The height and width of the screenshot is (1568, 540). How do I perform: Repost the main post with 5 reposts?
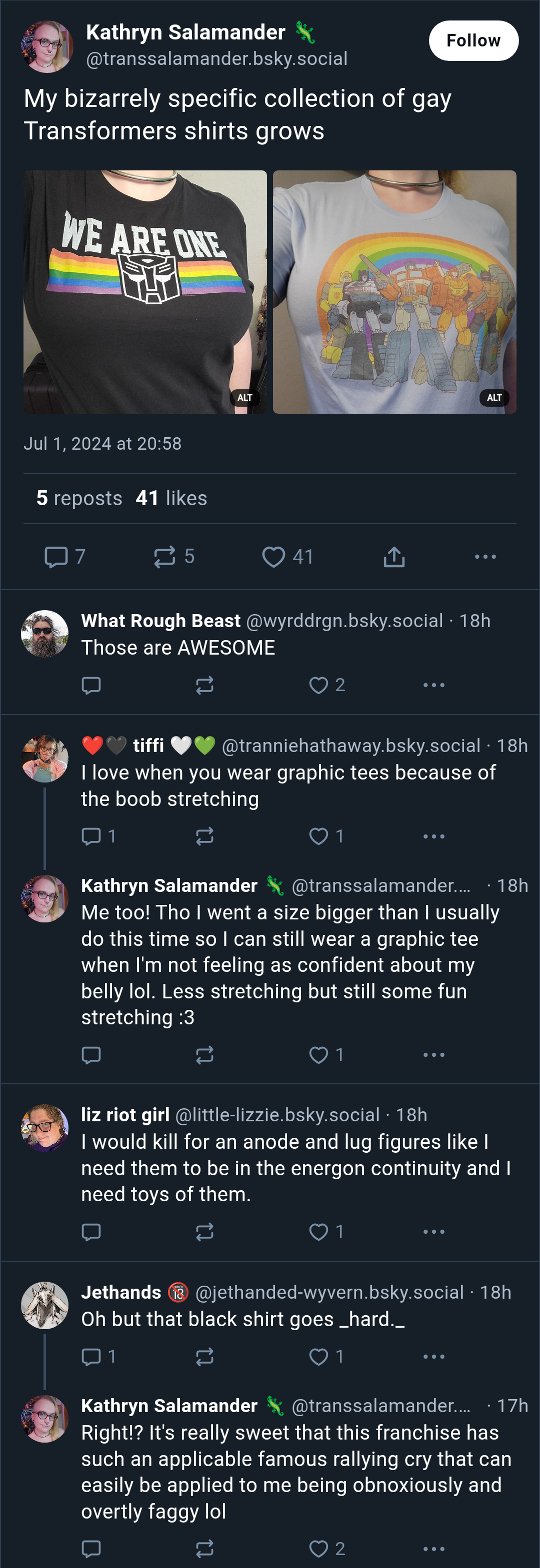click(x=174, y=556)
